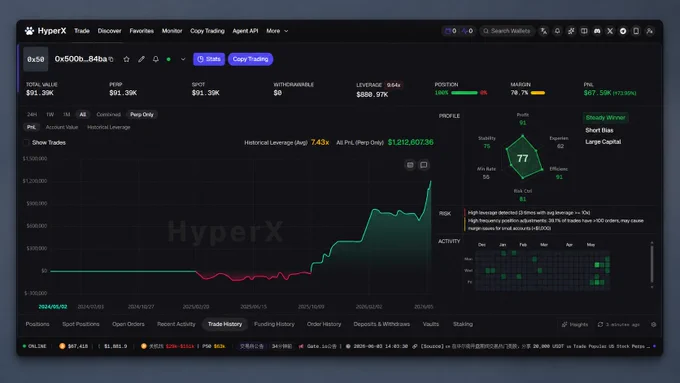Click the user account icon at top right
The height and width of the screenshot is (383, 680).
(649, 31)
